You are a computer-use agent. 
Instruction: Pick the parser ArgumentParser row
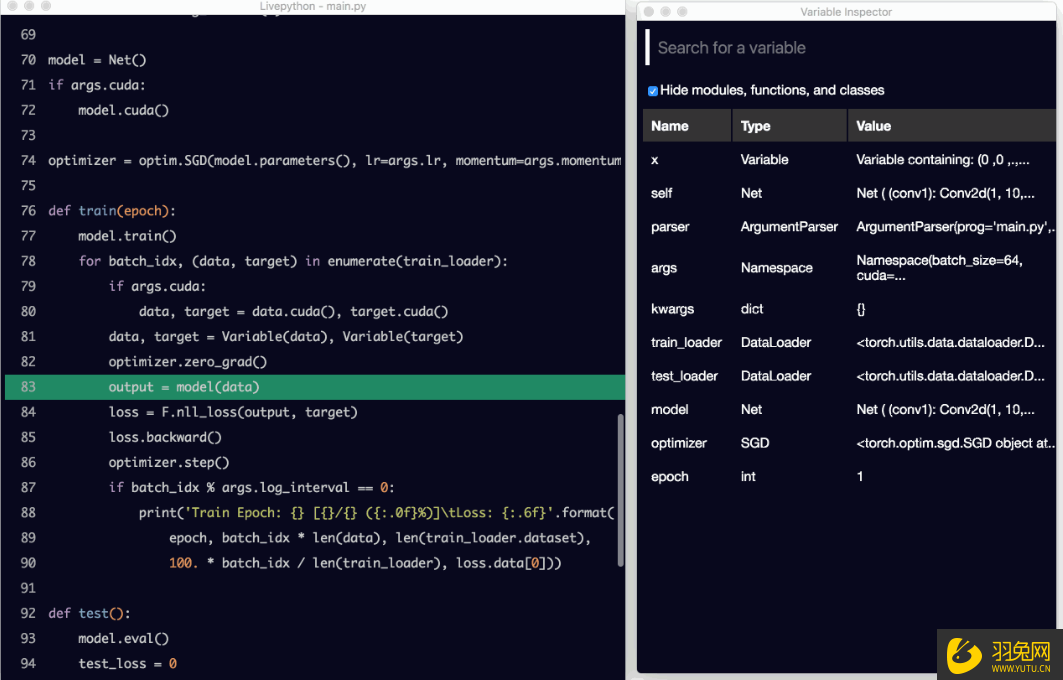(670, 227)
